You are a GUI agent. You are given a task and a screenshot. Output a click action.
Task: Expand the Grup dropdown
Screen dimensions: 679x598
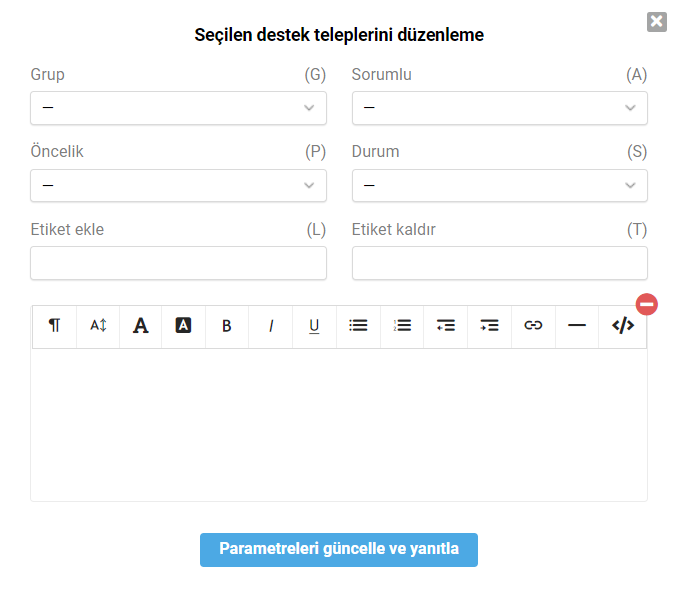point(178,108)
